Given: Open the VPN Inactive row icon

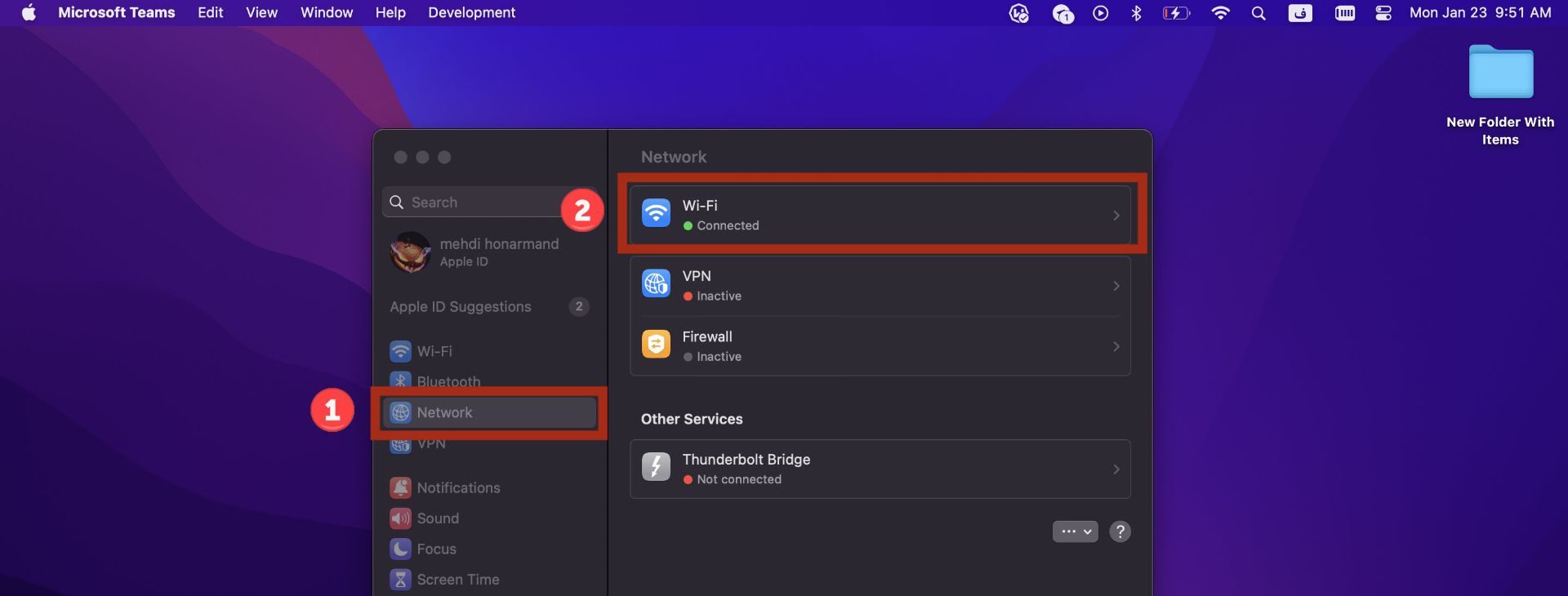Looking at the screenshot, I should 656,284.
